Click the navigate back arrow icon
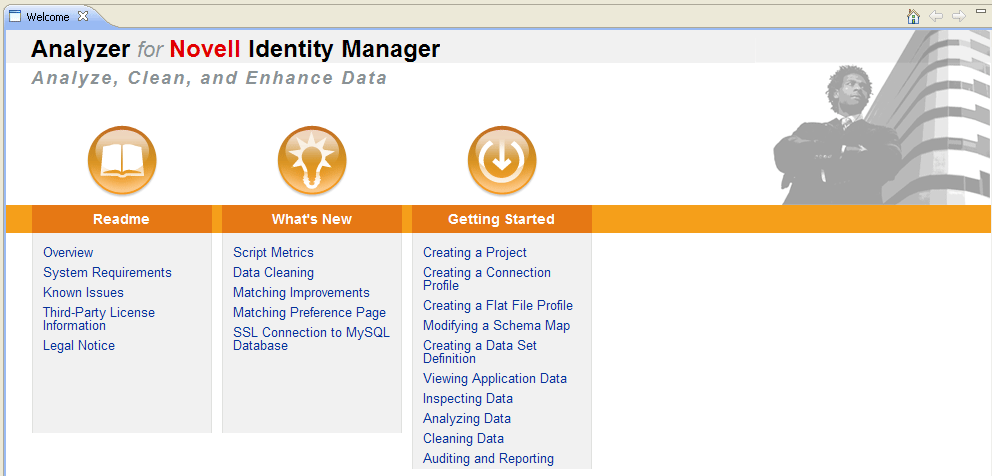 point(936,16)
